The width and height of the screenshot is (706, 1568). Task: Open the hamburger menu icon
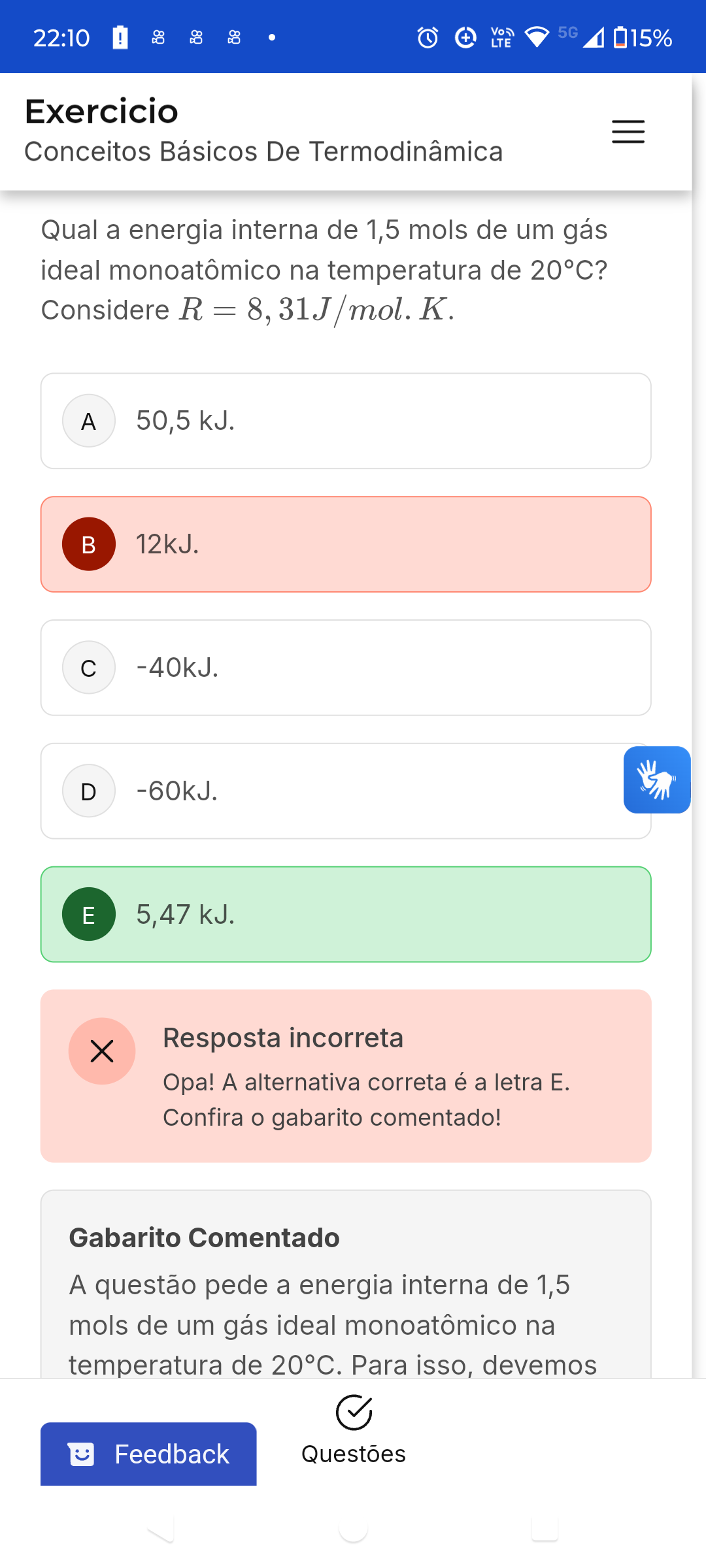tap(628, 131)
